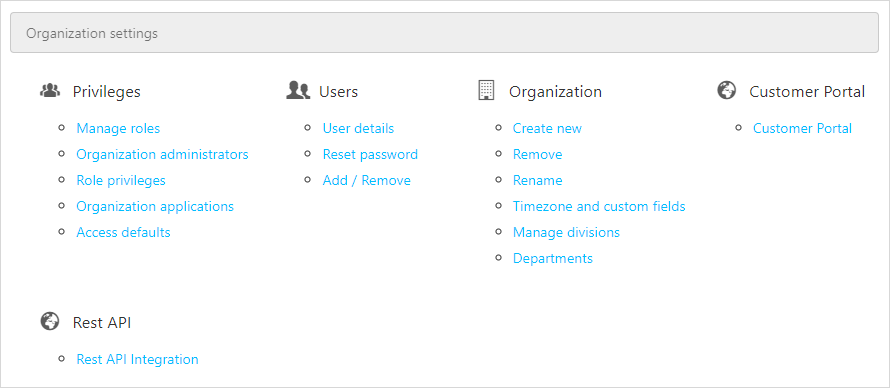
Task: Click Rename organization link
Action: click(538, 180)
